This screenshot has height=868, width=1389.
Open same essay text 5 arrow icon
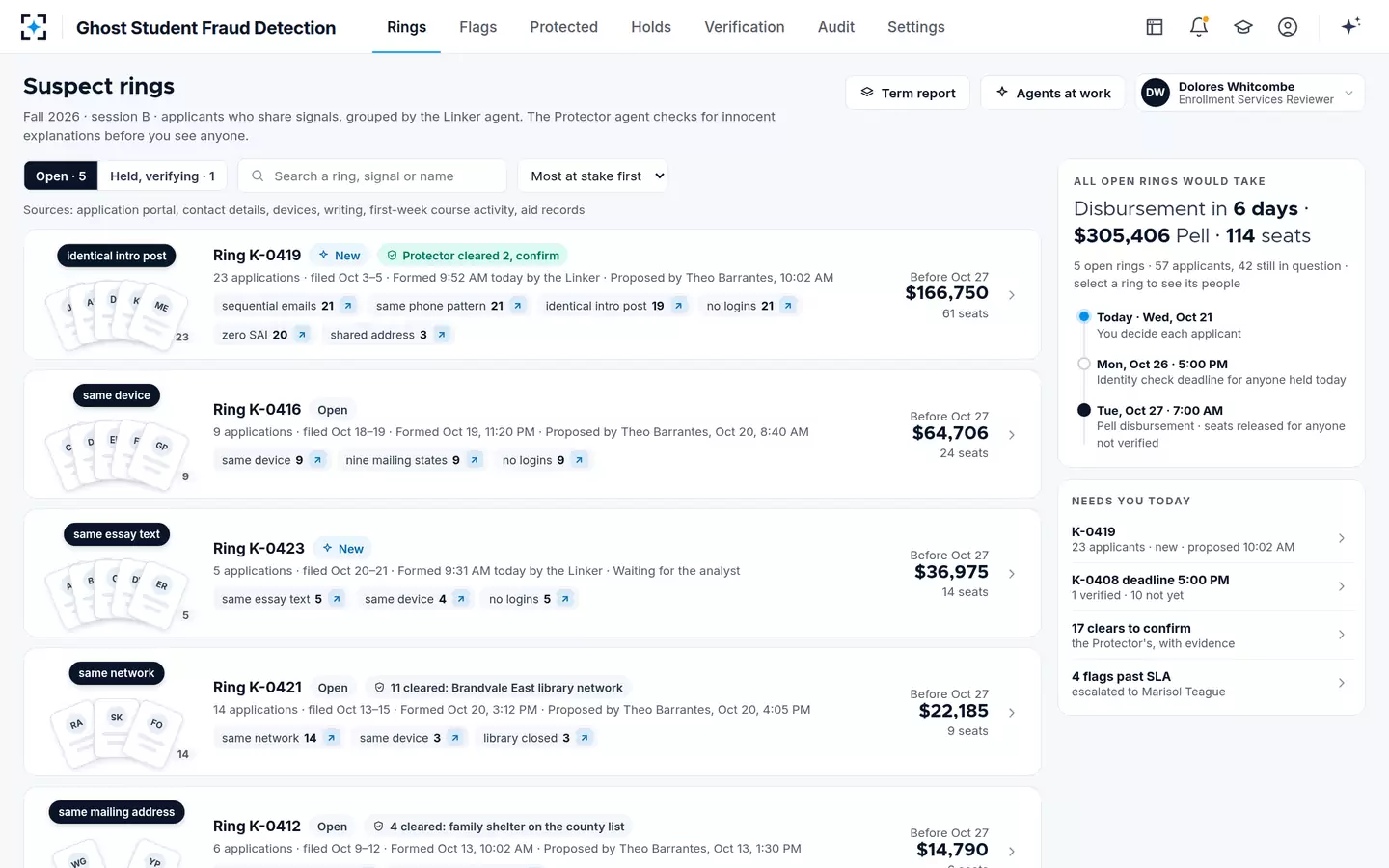[337, 599]
